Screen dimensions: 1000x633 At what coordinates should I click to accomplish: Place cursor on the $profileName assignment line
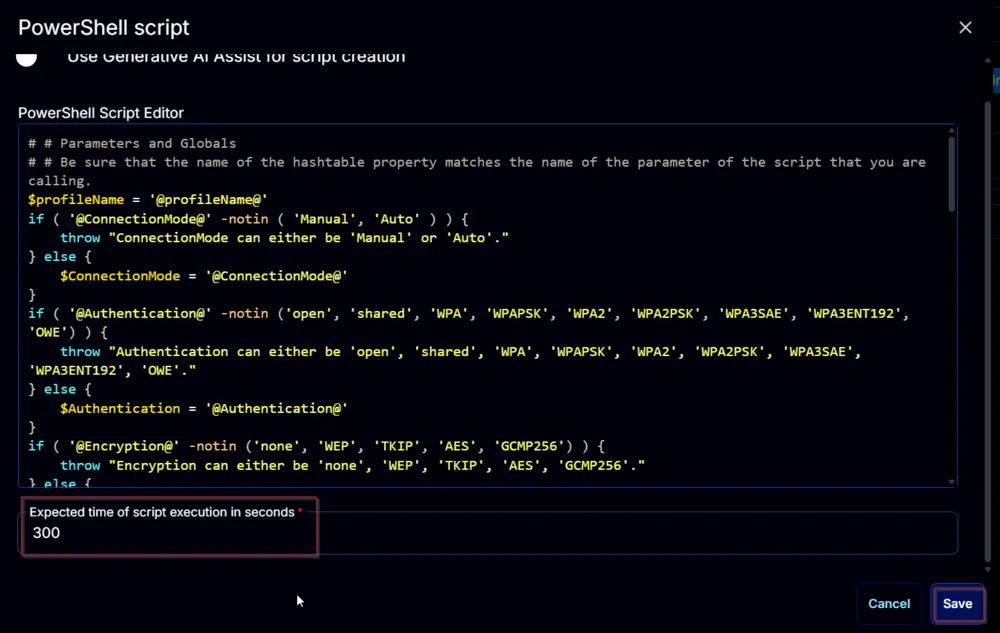147,200
